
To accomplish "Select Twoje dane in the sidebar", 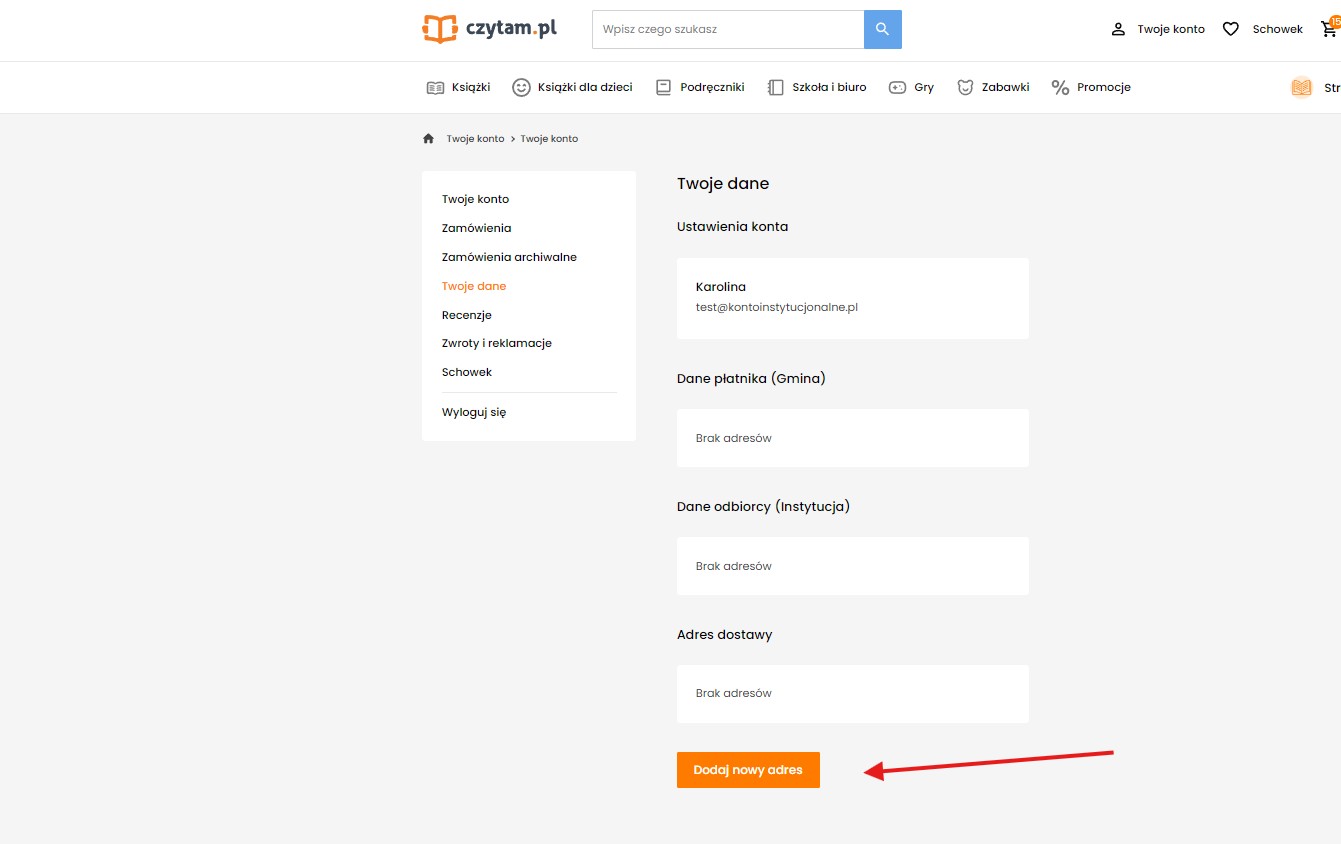I will pyautogui.click(x=474, y=286).
